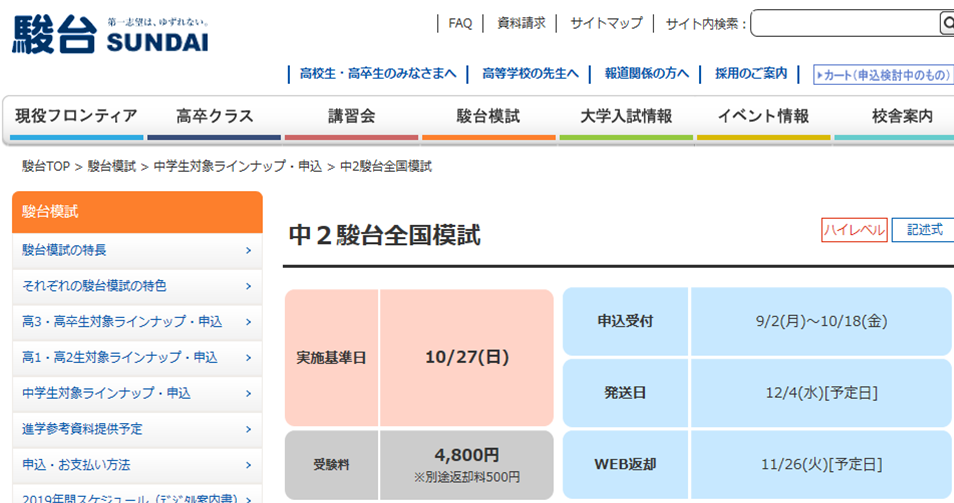Click chevron beside それぞれの駿台模試の特色

[248, 286]
